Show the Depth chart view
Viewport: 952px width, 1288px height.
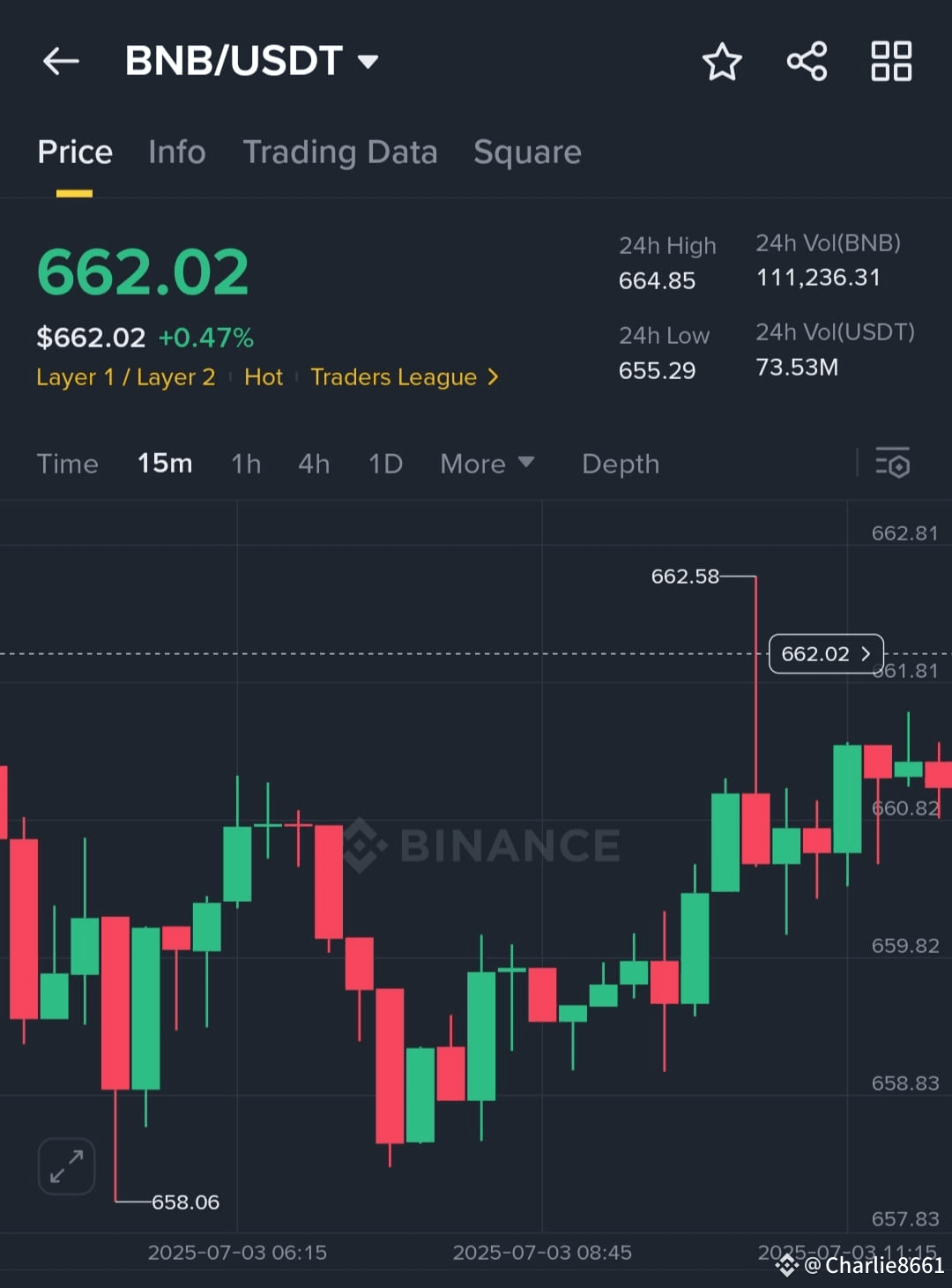pyautogui.click(x=621, y=464)
